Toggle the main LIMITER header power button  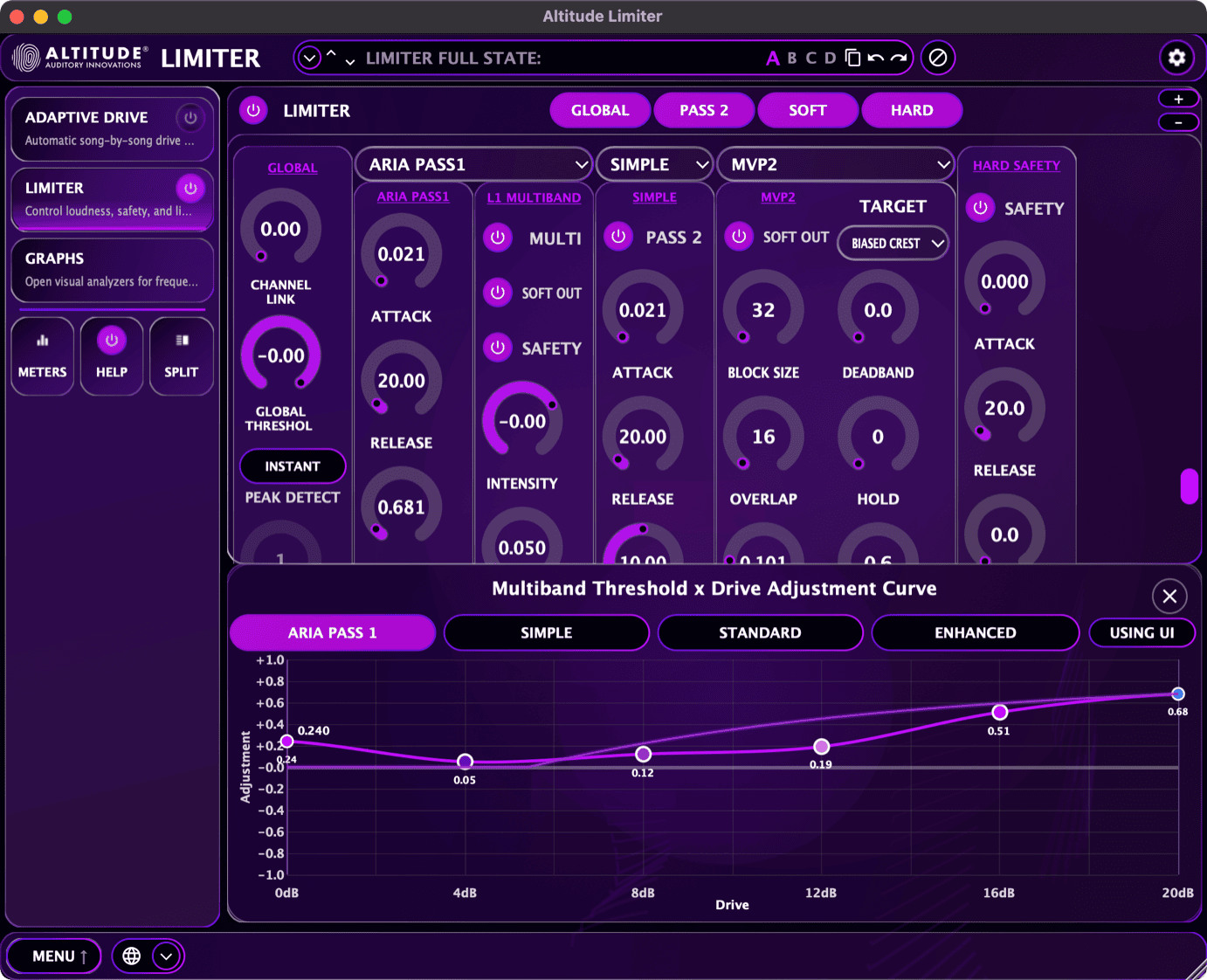(253, 110)
